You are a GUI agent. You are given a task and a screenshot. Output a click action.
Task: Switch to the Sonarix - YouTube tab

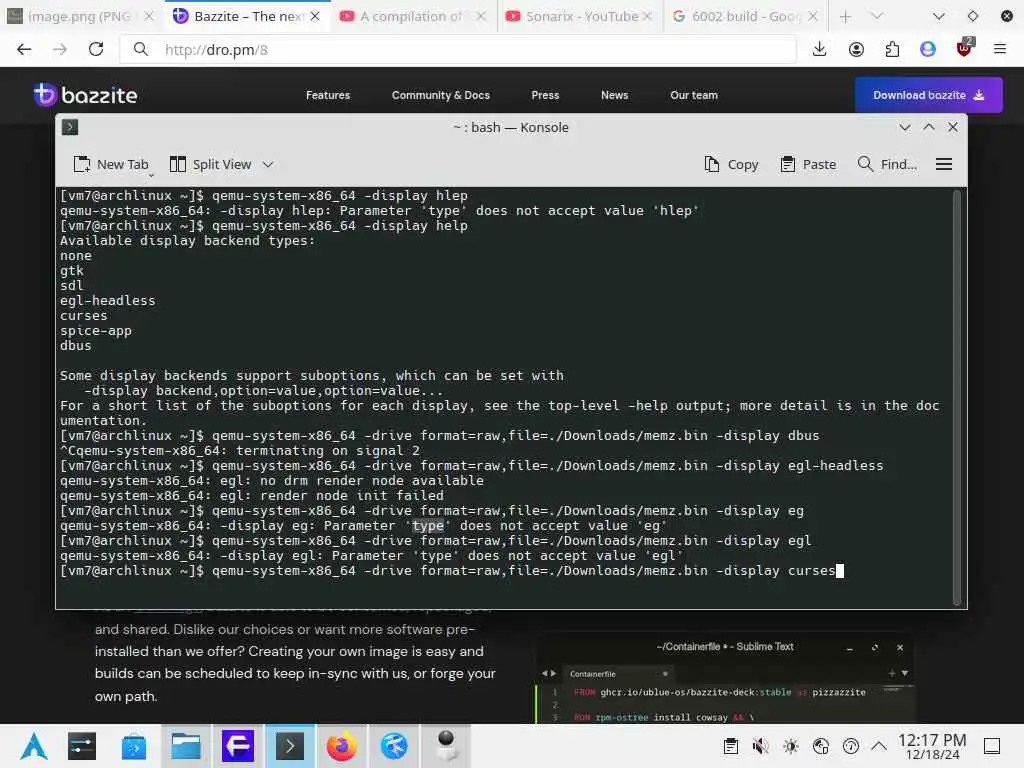(581, 16)
